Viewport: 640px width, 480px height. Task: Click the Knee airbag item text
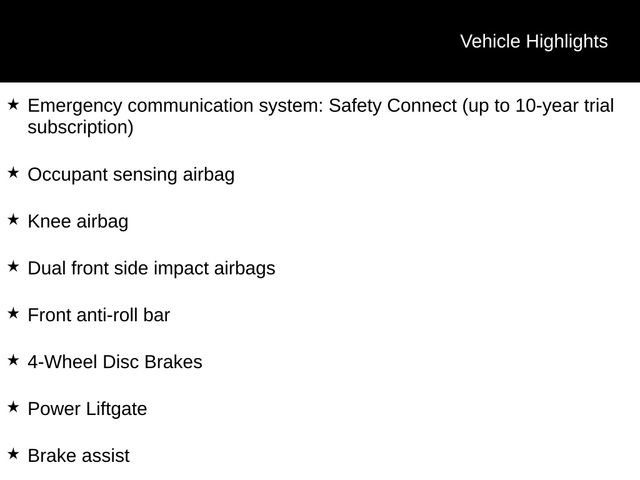click(78, 221)
